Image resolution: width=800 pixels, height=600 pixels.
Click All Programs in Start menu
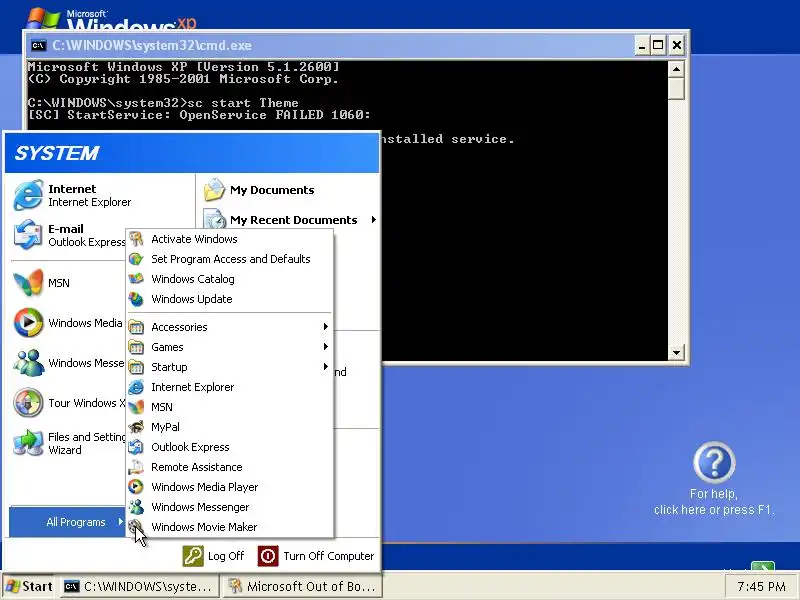point(67,521)
